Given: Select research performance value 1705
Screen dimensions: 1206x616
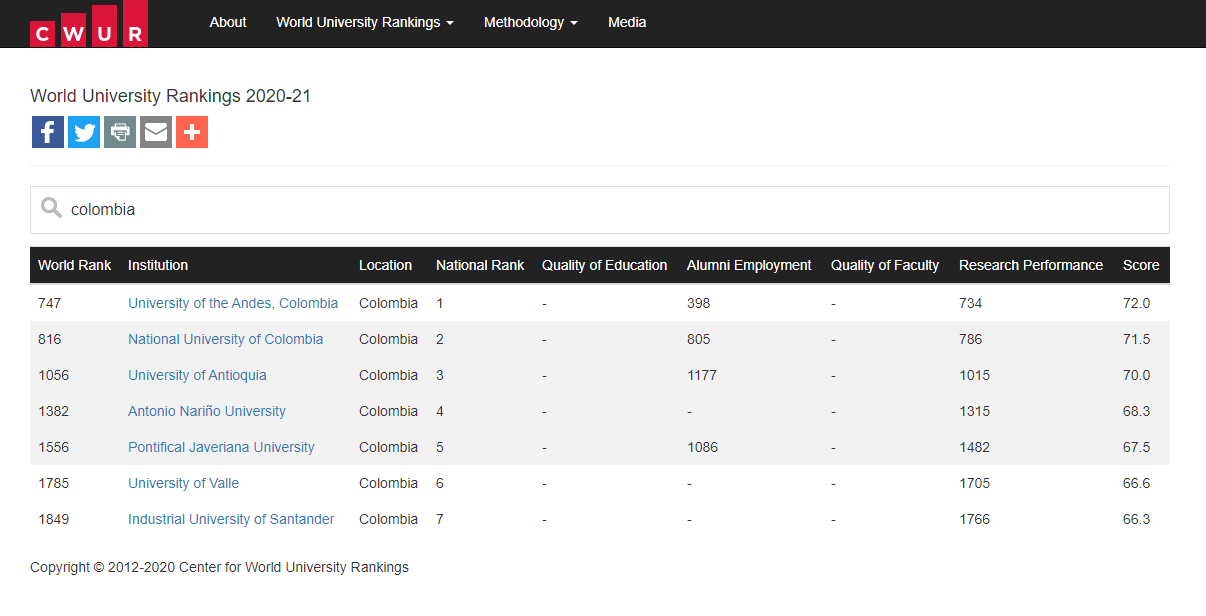Looking at the screenshot, I should pyautogui.click(x=974, y=483).
